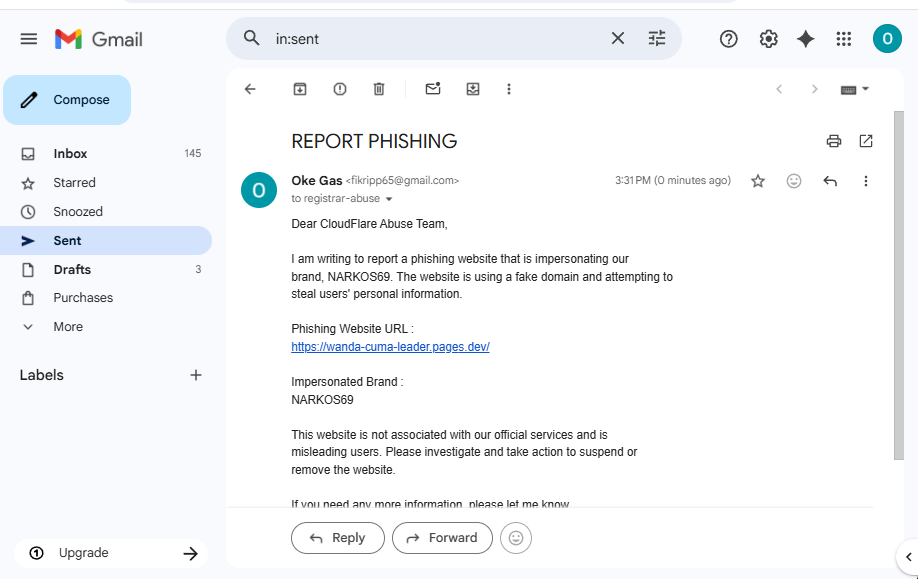
Task: Archive this email using the toolbar icon
Action: [x=300, y=89]
